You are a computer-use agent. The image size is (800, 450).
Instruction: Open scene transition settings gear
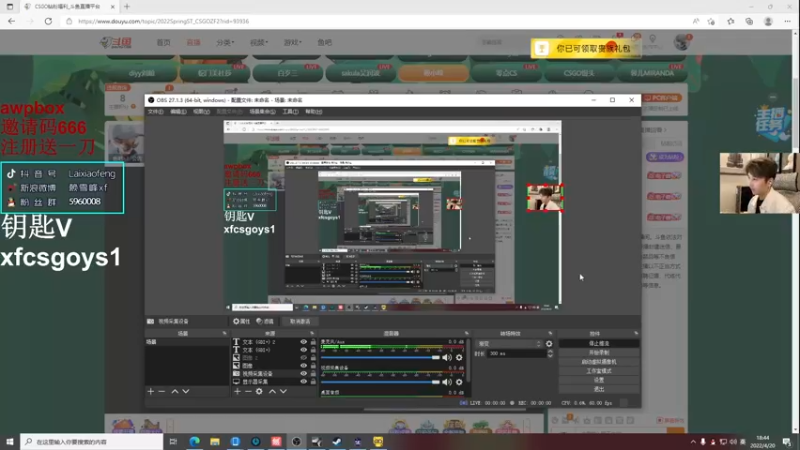pos(549,344)
